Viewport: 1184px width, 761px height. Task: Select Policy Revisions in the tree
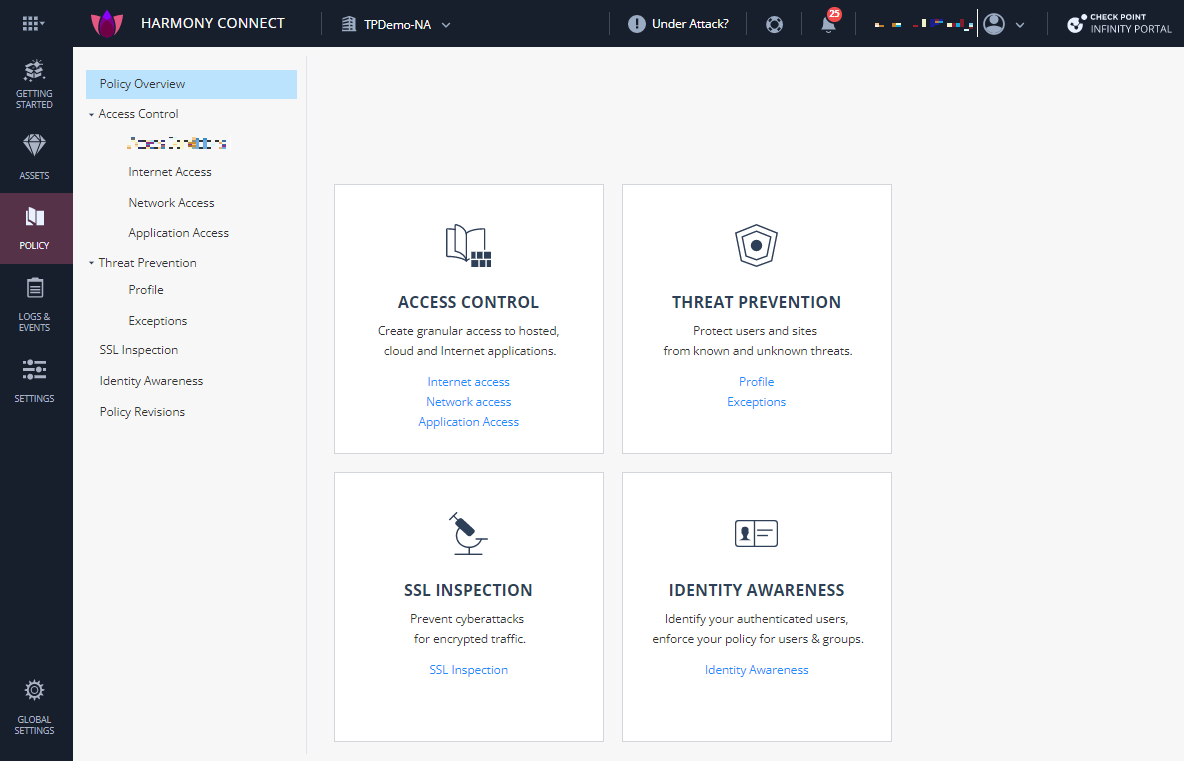click(x=142, y=412)
